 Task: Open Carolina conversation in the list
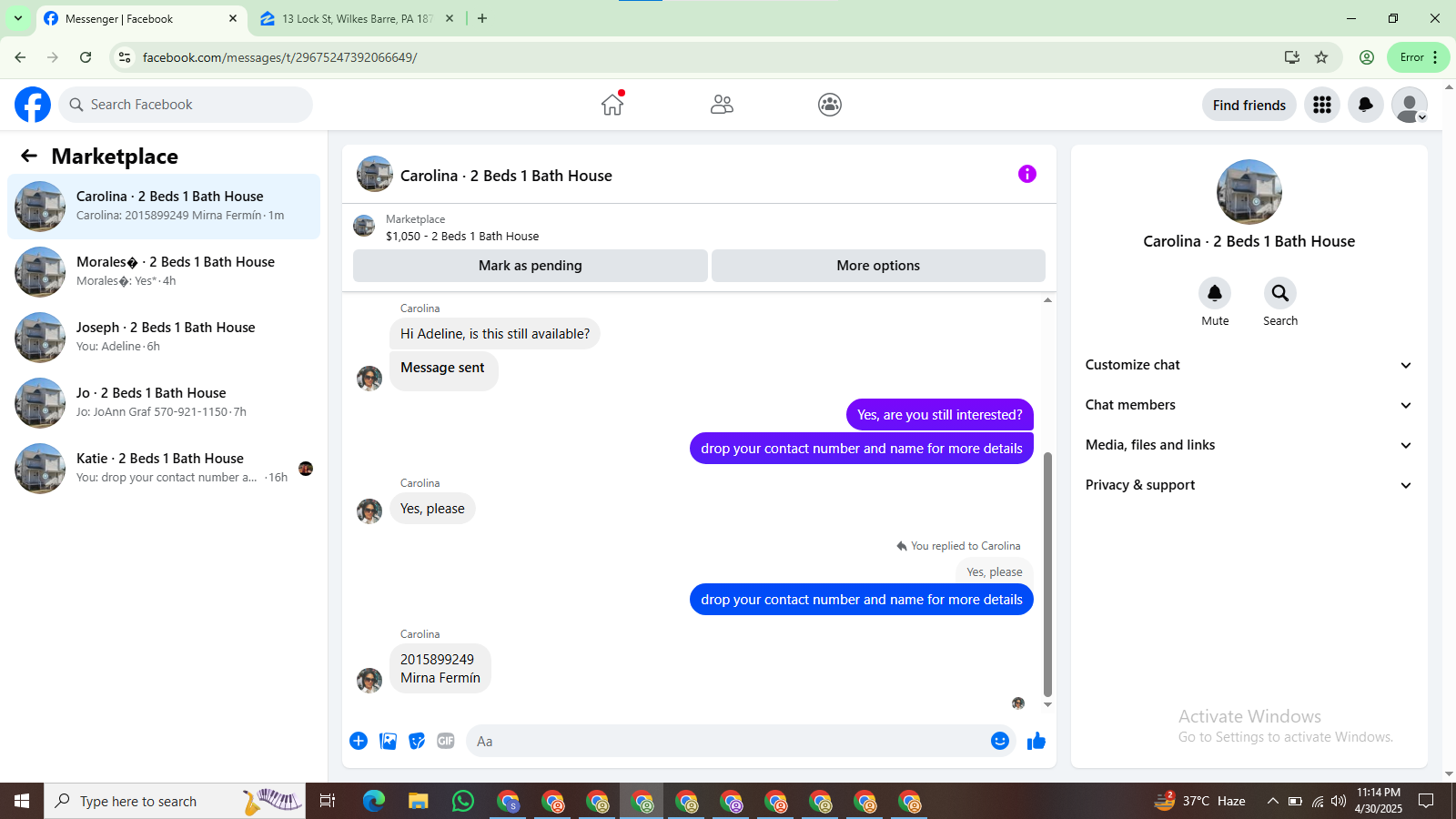(164, 207)
